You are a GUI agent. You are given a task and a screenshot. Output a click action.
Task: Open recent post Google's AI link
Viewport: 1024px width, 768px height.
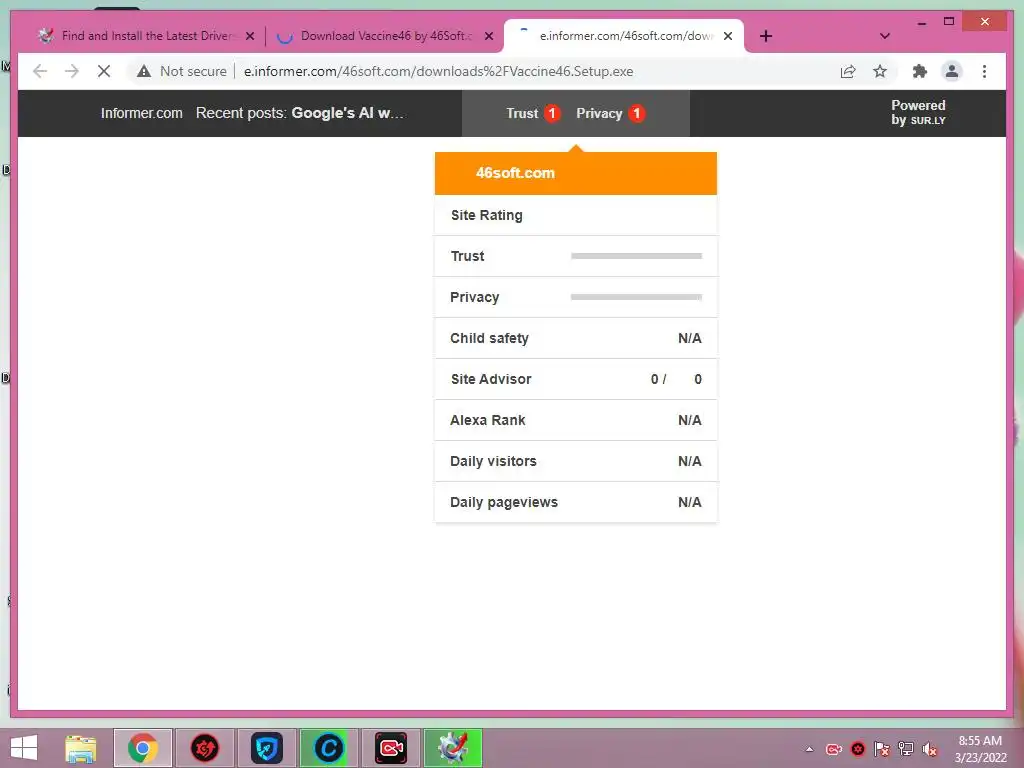(x=348, y=113)
